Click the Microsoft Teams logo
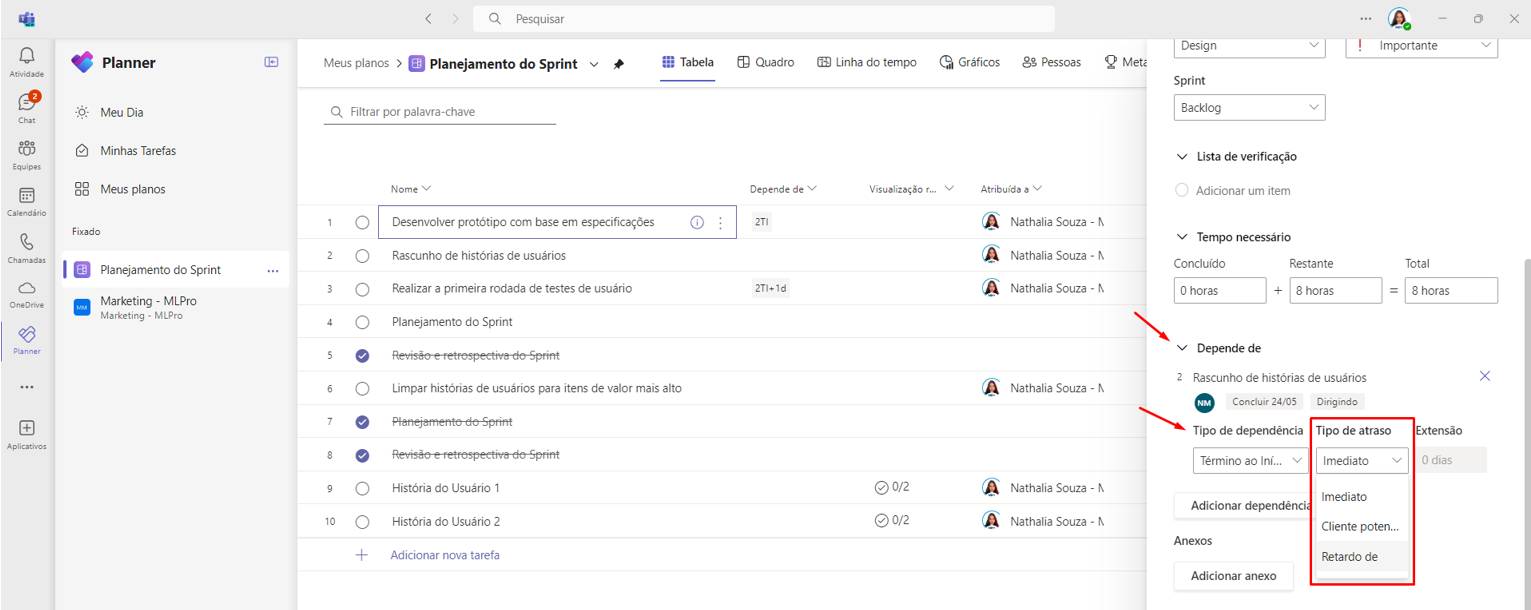The image size is (1531, 610). [27, 19]
